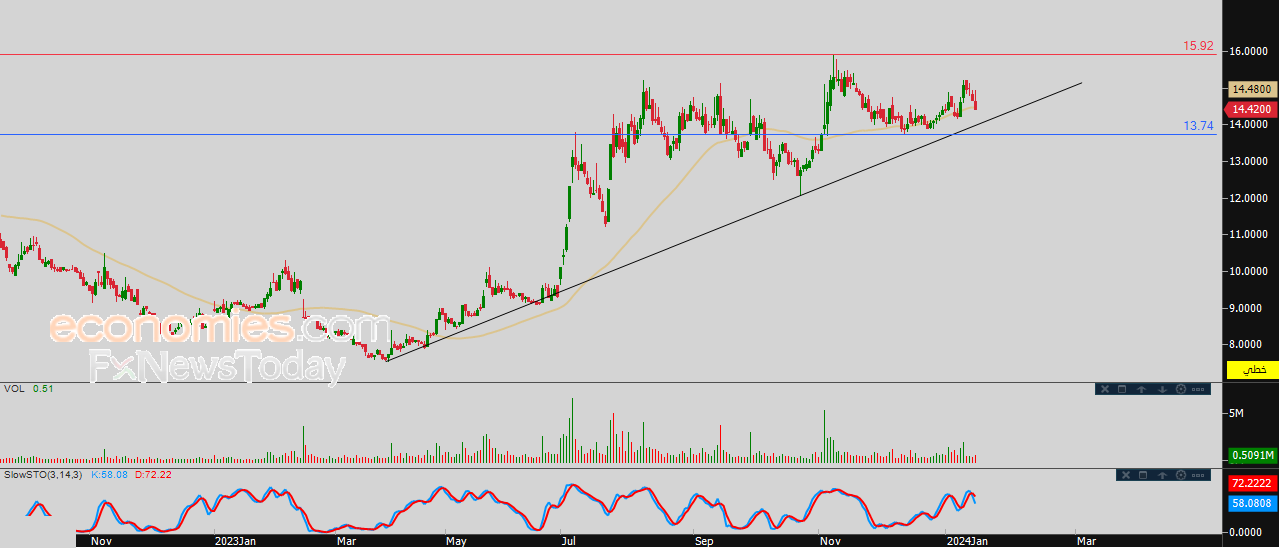Click the SlowSTO(3,14,3) indicator label
1279x548 pixels.
[44, 475]
